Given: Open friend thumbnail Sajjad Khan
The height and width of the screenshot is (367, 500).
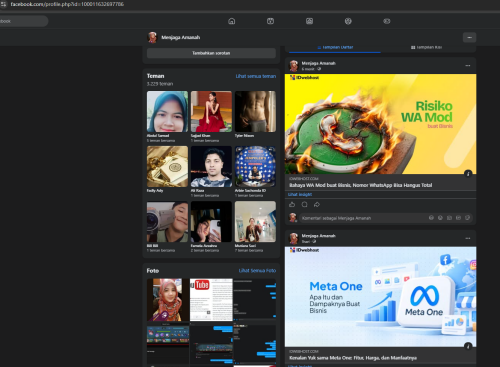Looking at the screenshot, I should [211, 111].
